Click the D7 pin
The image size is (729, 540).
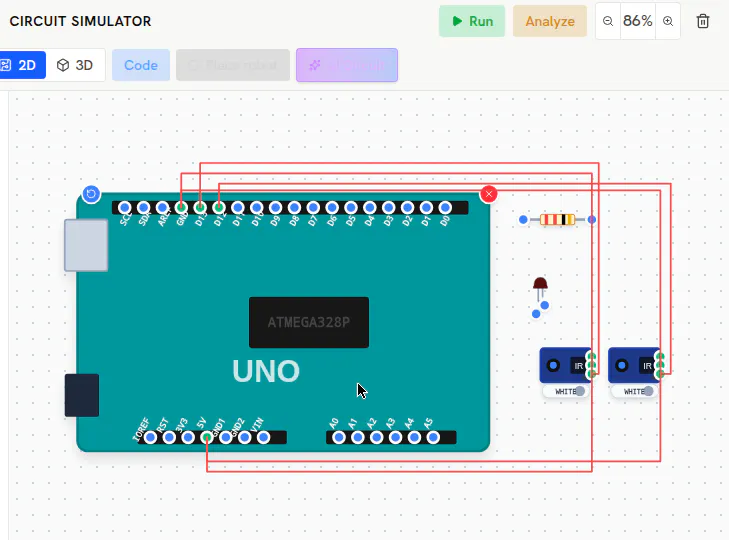click(x=313, y=207)
